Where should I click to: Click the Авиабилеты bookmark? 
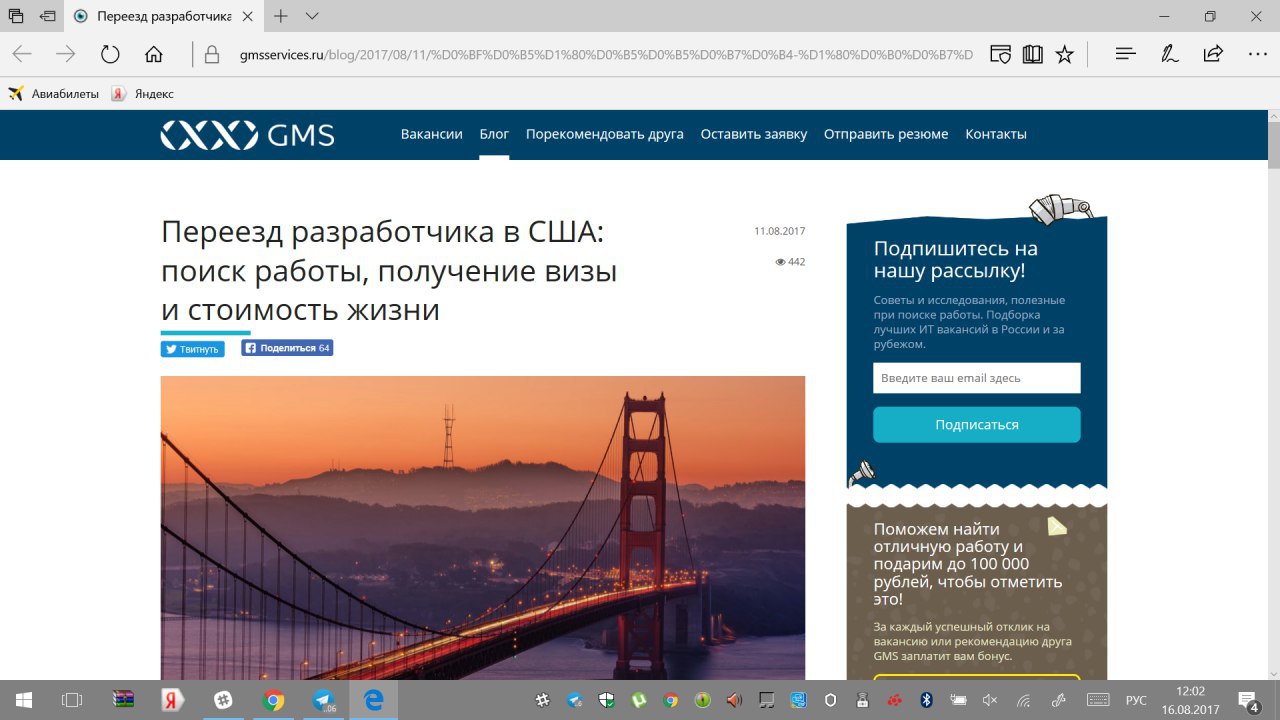click(54, 94)
